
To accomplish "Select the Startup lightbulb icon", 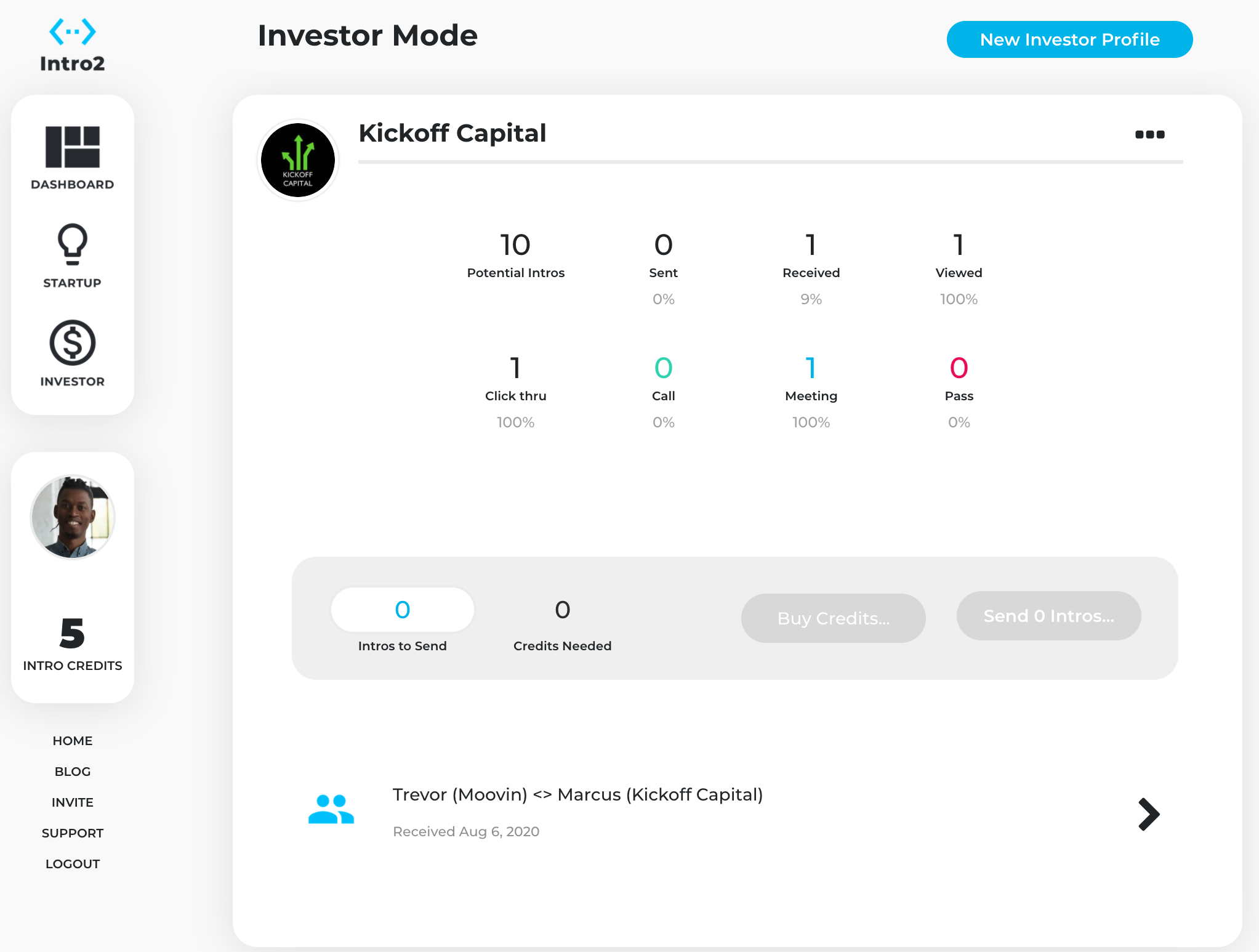I will (x=73, y=244).
